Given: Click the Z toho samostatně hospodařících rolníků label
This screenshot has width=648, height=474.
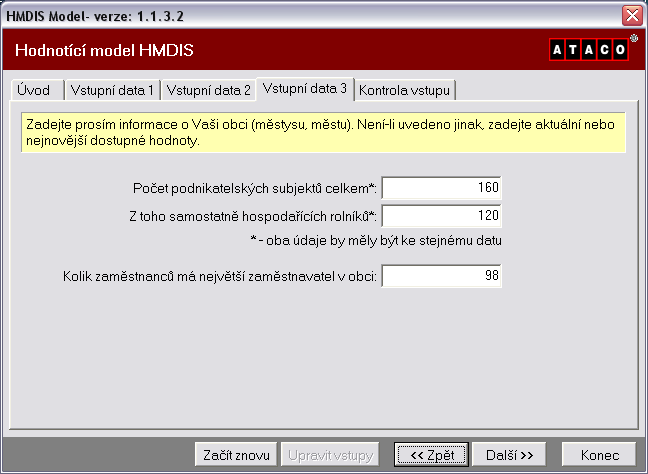Looking at the screenshot, I should coord(253,216).
